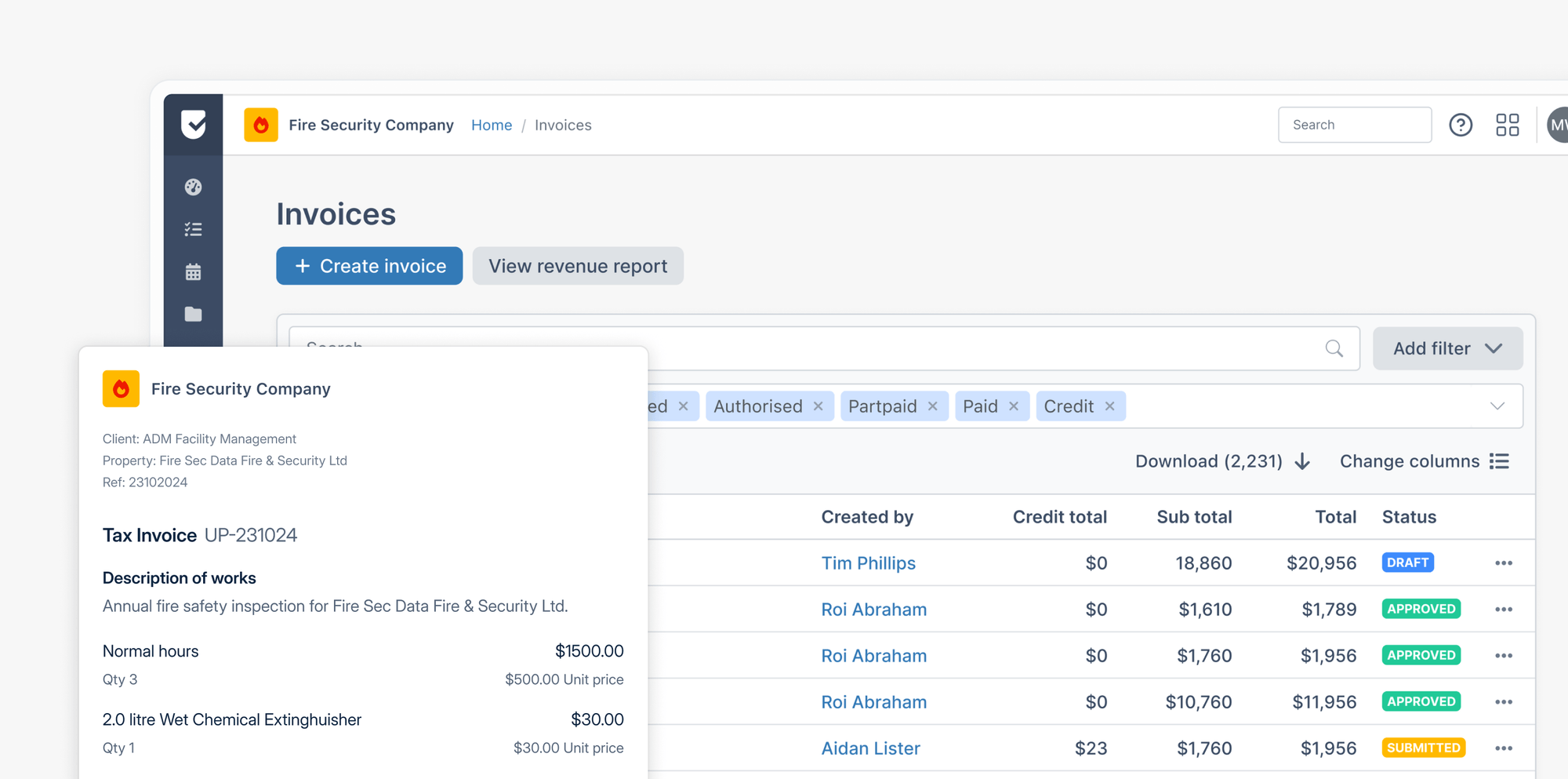This screenshot has height=779, width=1568.
Task: Go to Home via the breadcrumb
Action: pyautogui.click(x=492, y=125)
